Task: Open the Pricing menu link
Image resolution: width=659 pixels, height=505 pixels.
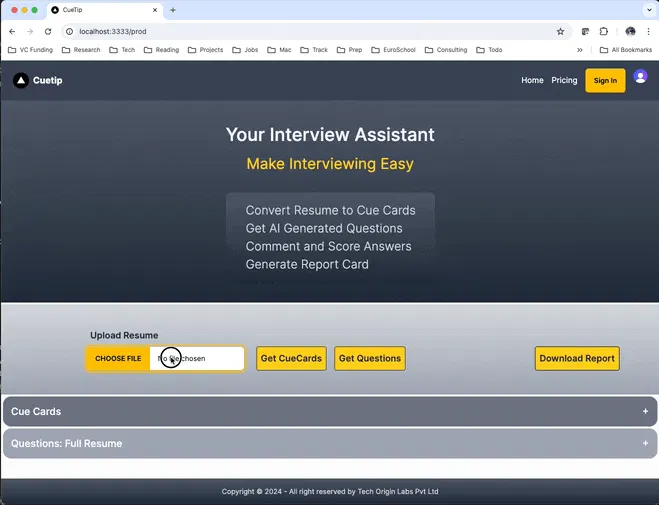Action: point(564,80)
